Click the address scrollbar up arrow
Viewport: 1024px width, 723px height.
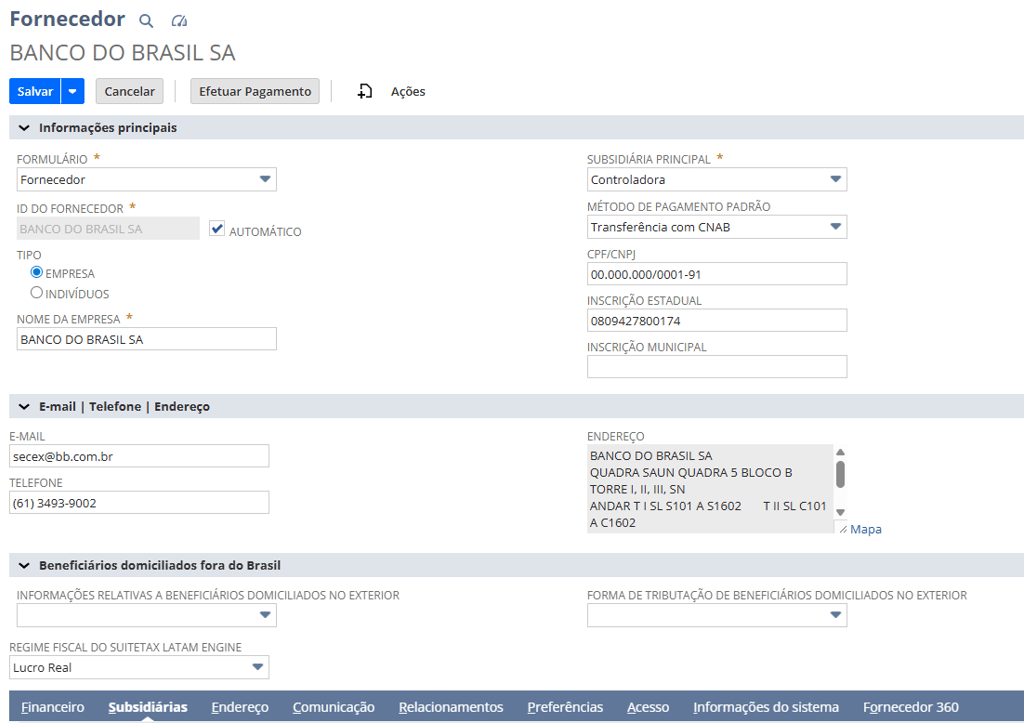(840, 452)
